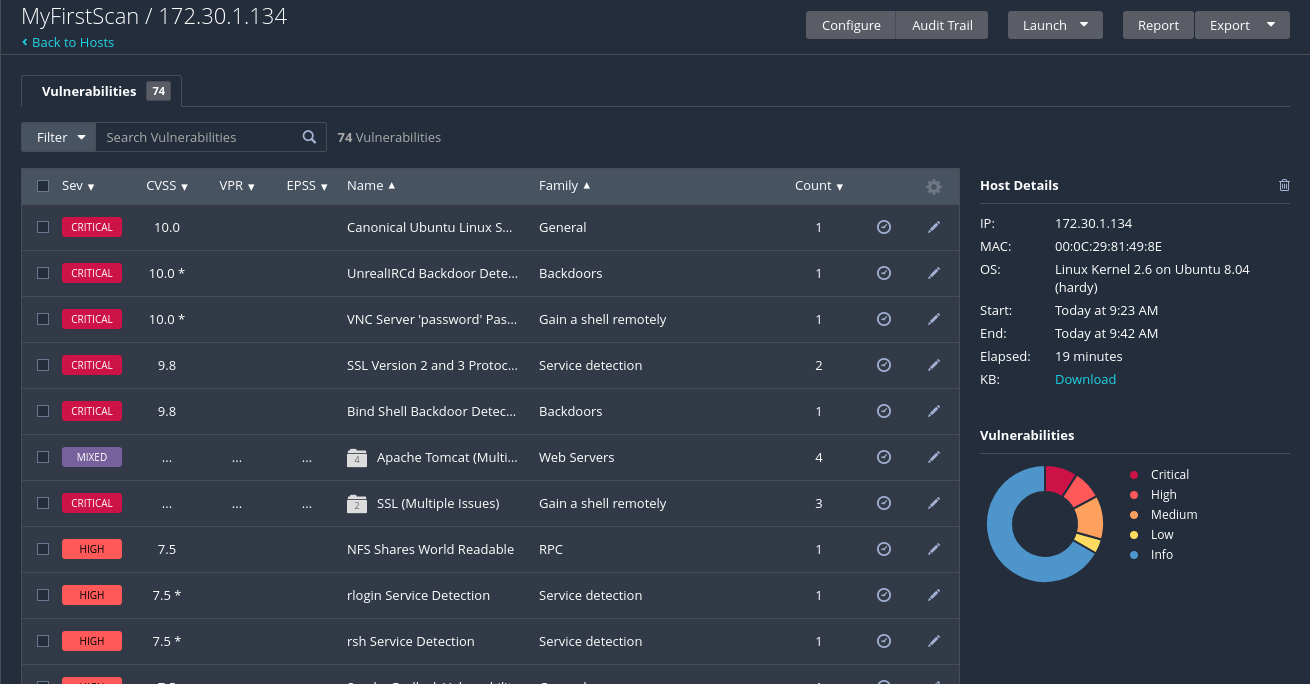Click the MIXED severity badge
The image size is (1310, 684).
(92, 457)
